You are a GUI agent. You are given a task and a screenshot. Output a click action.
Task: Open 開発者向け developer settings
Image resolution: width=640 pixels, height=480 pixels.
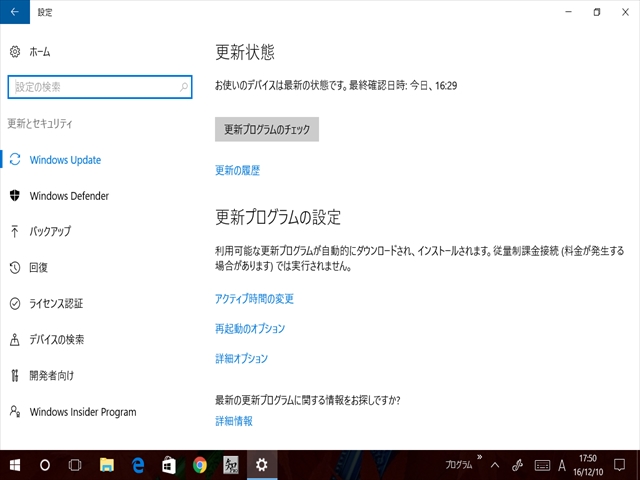50,376
